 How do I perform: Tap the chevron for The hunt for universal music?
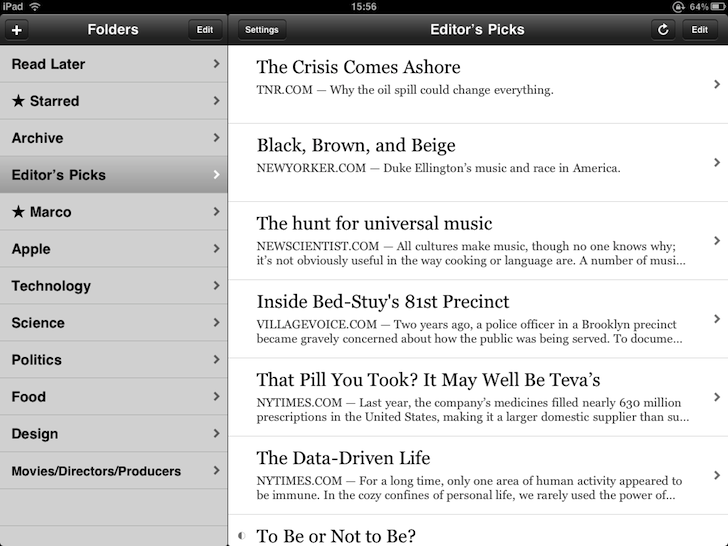point(717,240)
